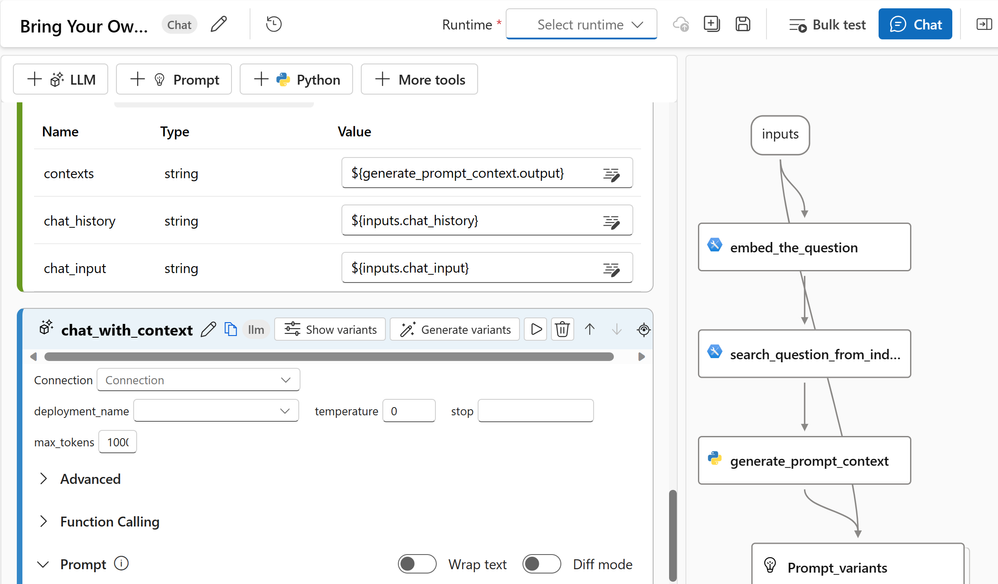Click the Show variants button
Screen dimensions: 998x584
click(x=330, y=329)
